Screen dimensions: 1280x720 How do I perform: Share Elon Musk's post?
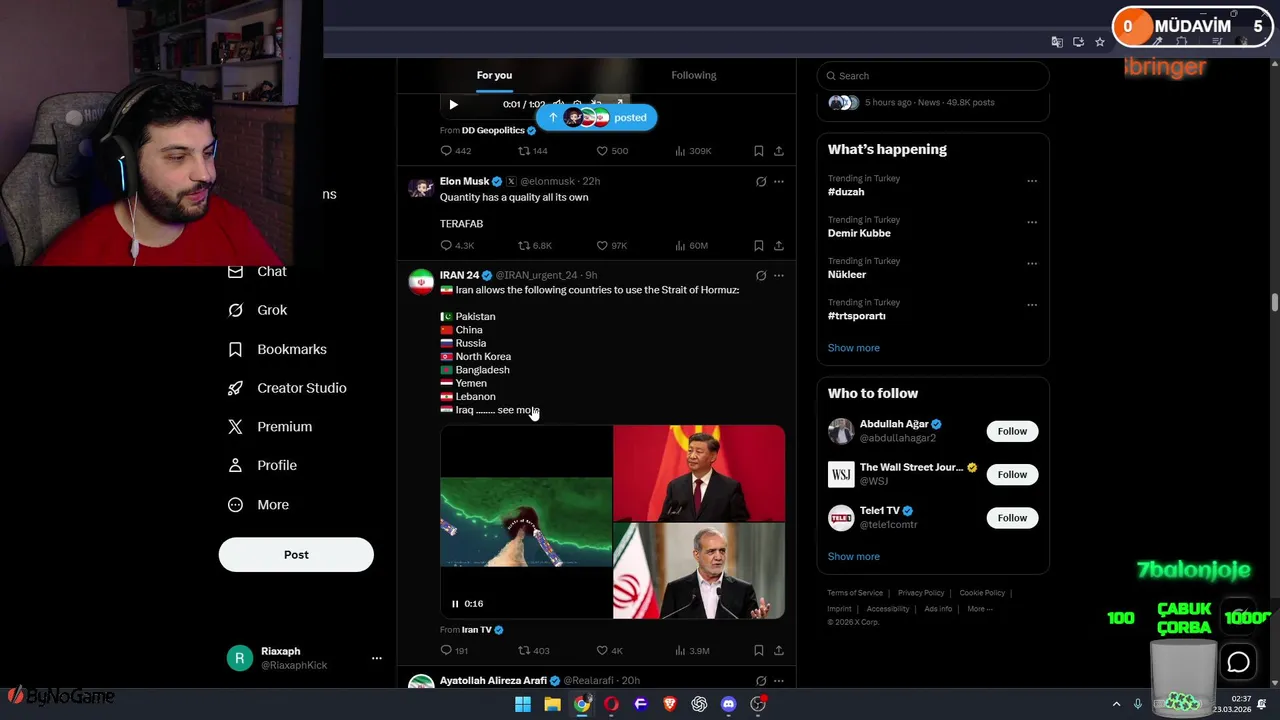779,246
